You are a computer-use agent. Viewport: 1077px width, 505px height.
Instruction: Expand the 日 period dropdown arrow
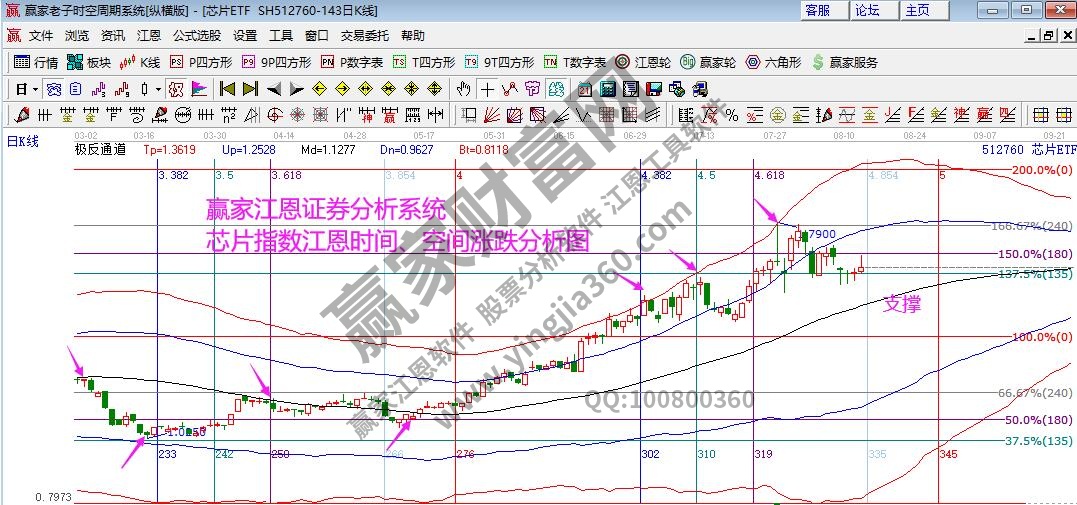(35, 88)
